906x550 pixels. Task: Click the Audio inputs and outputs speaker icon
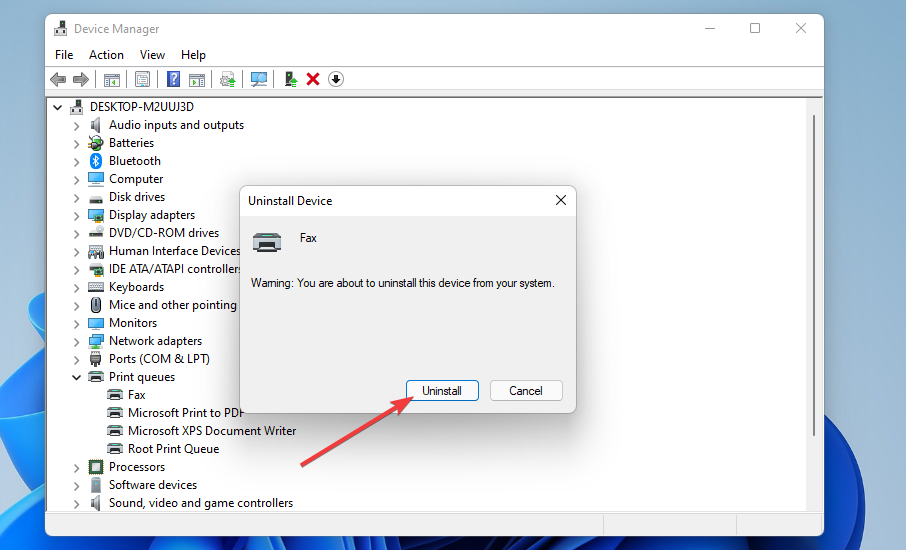[x=96, y=125]
